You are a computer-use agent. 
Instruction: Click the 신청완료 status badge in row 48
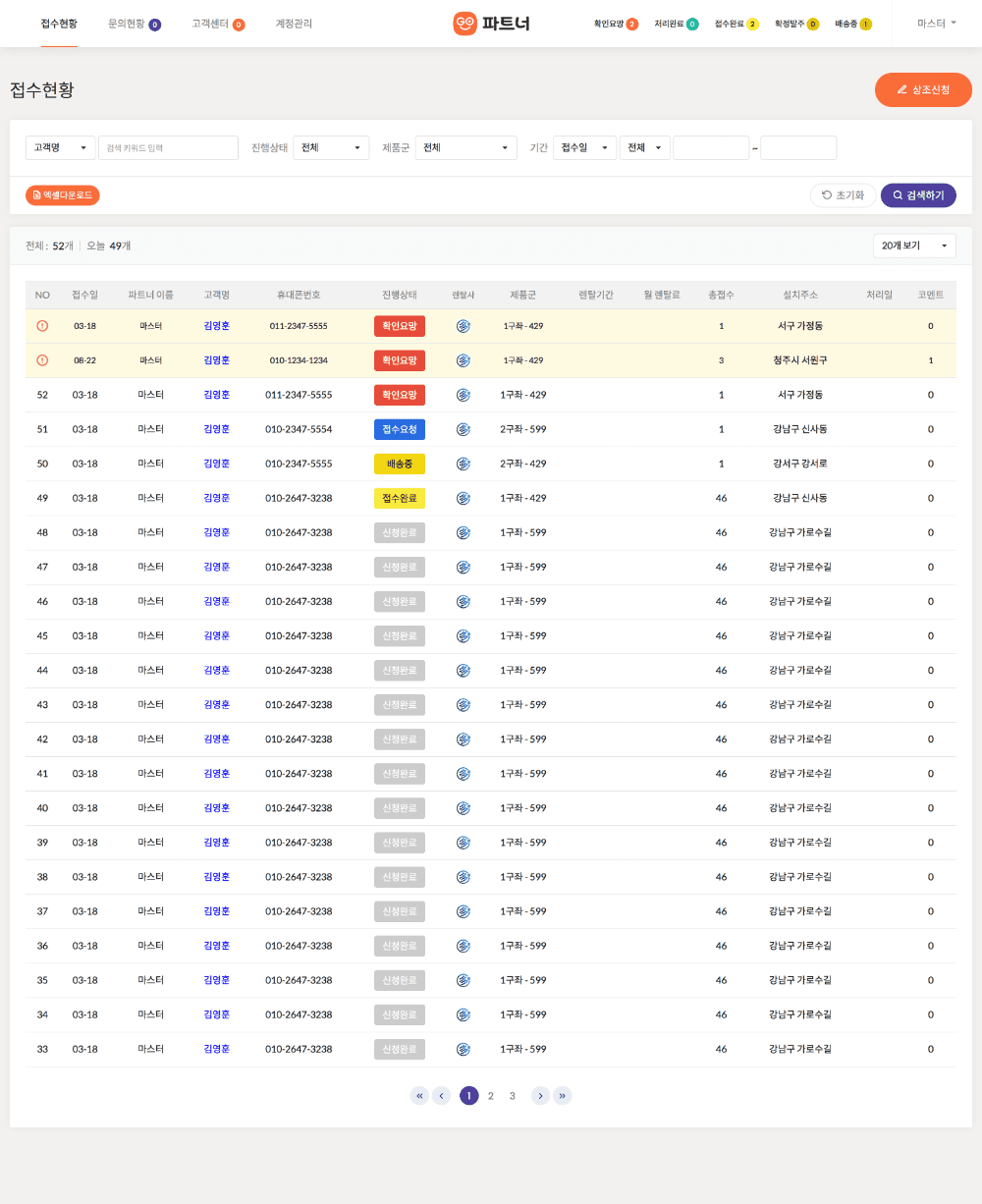(x=400, y=532)
